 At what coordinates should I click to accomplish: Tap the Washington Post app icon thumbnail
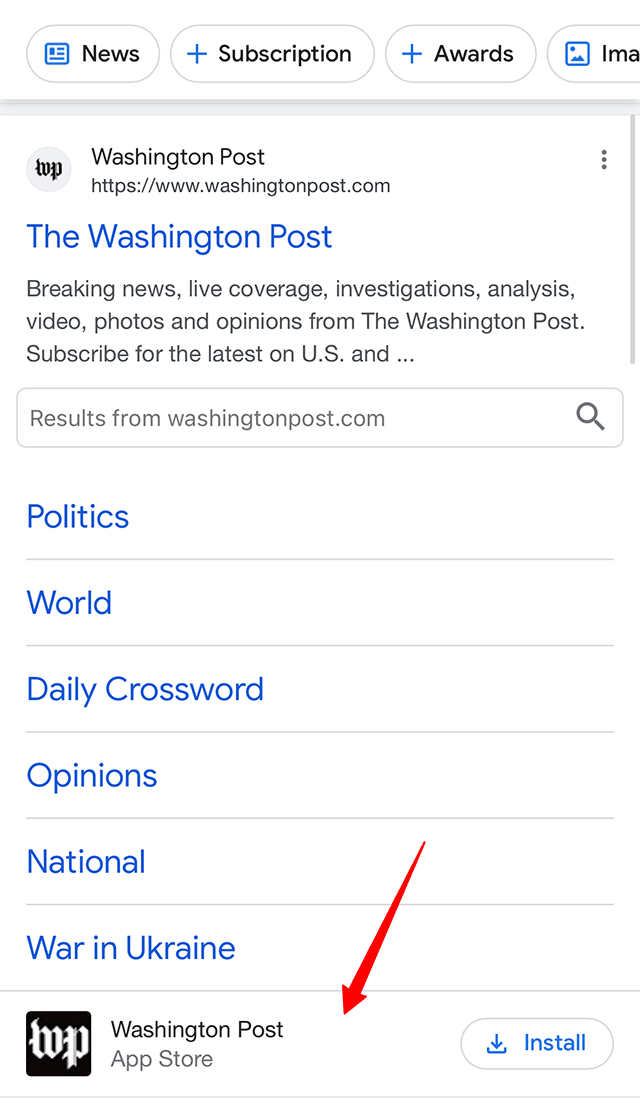[58, 1044]
